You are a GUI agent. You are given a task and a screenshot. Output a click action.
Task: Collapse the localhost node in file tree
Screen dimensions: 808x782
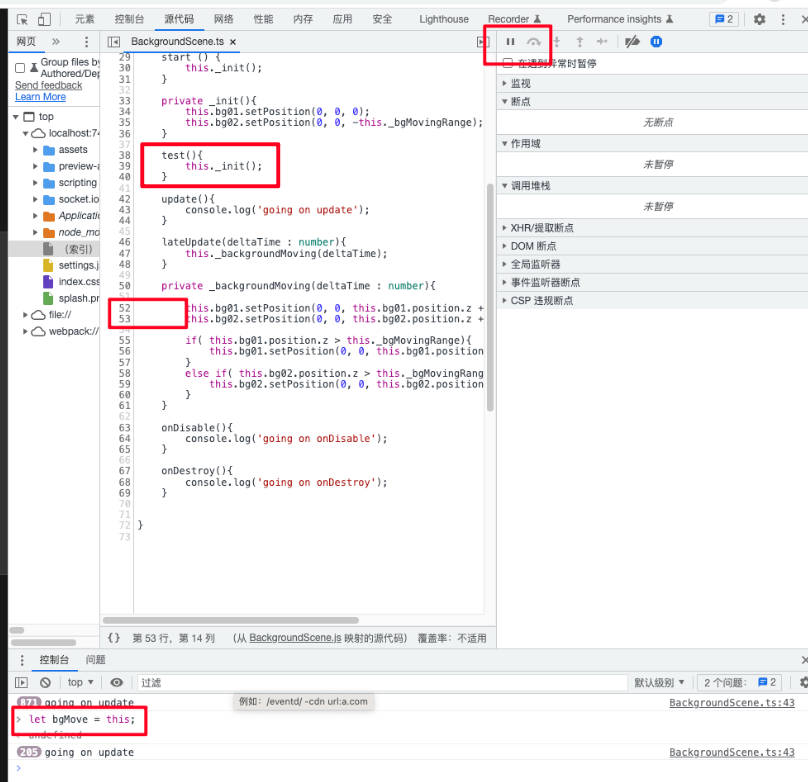pyautogui.click(x=25, y=133)
